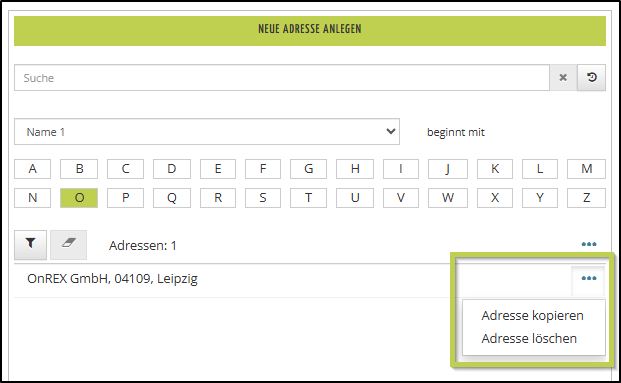The height and width of the screenshot is (383, 621).
Task: Reset filters with eraser icon
Action: (69, 245)
